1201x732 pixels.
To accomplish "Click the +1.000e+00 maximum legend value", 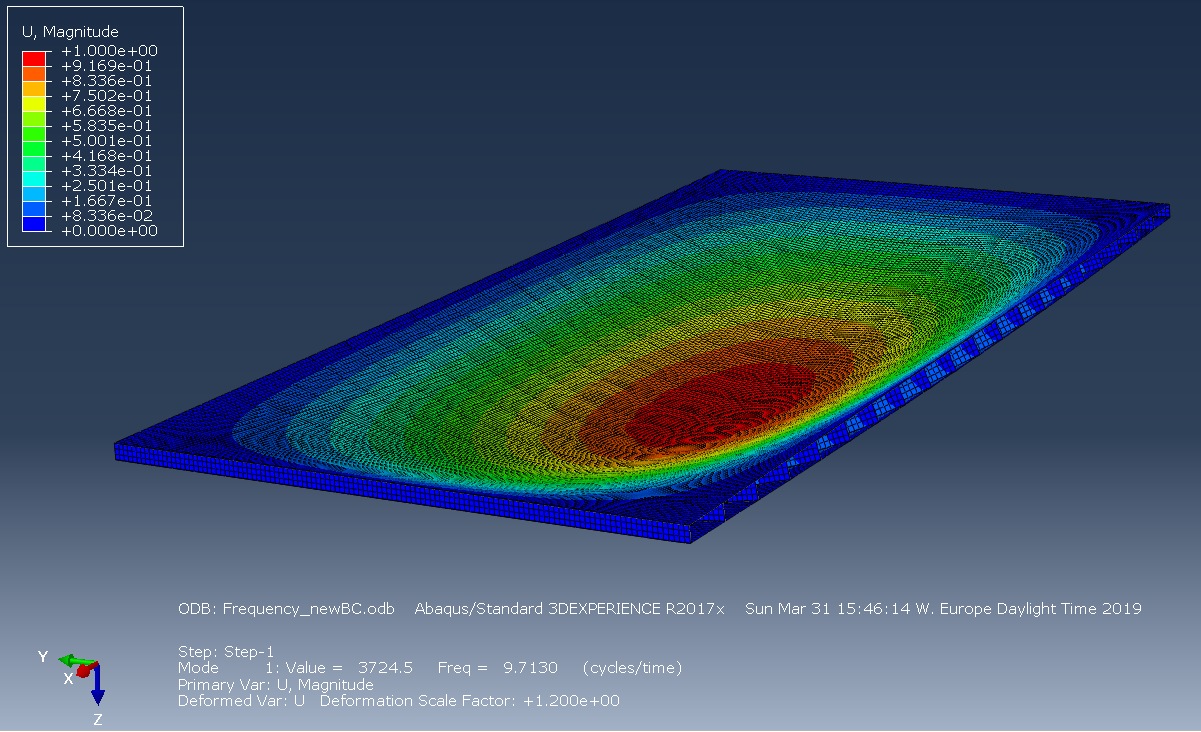I will 108,51.
